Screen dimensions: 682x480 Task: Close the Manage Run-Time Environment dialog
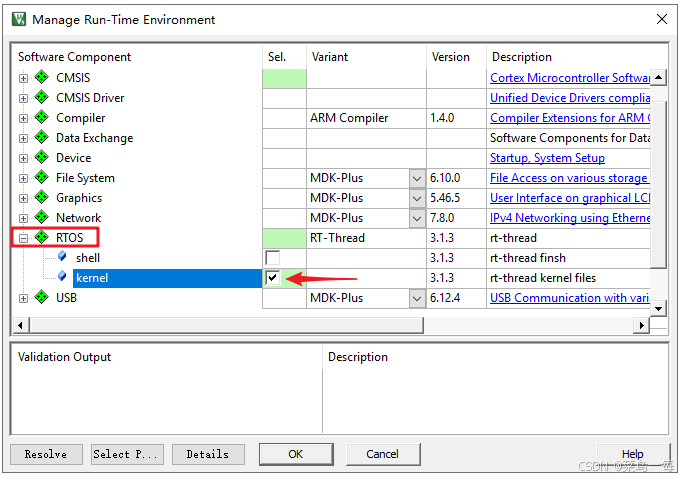(x=662, y=19)
